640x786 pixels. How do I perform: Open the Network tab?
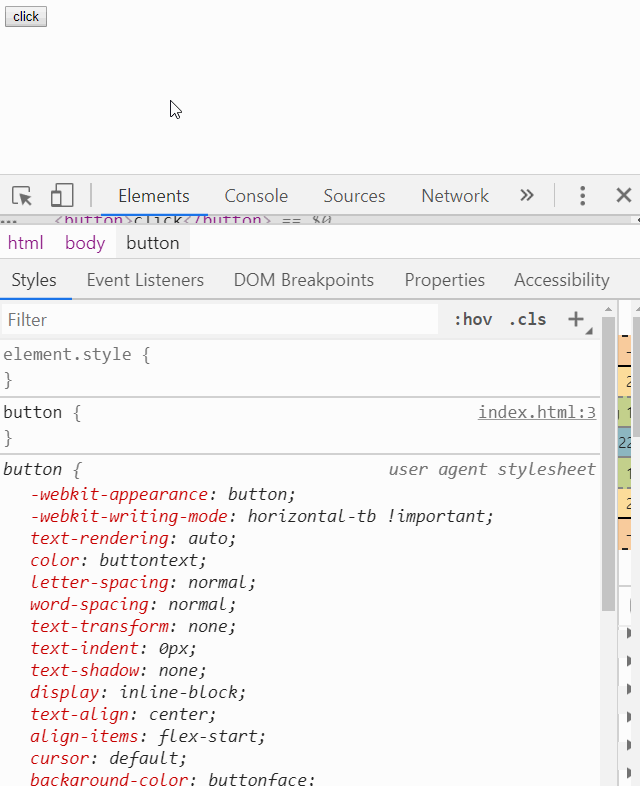455,195
